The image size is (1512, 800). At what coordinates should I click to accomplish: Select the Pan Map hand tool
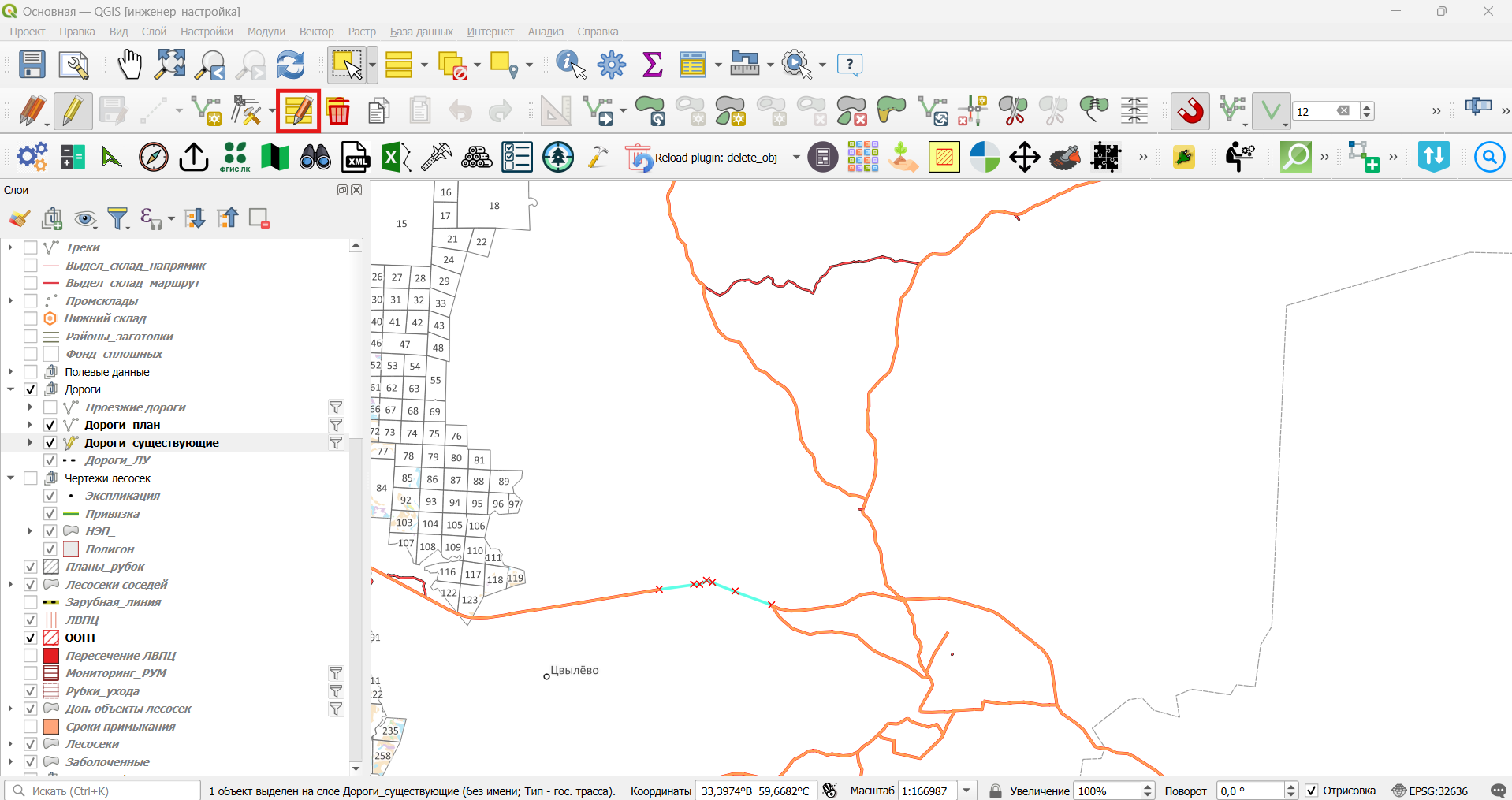[x=129, y=65]
